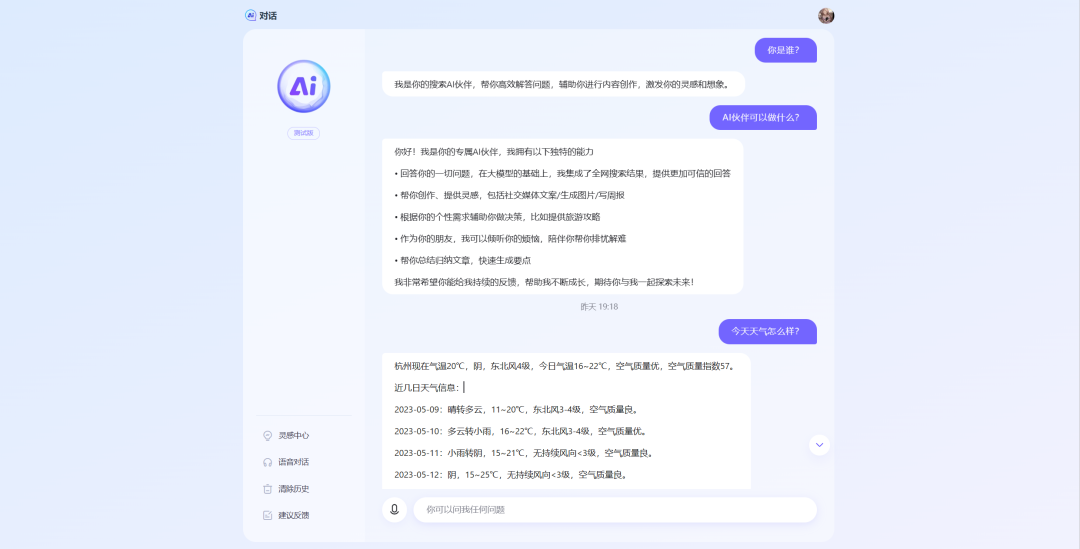Click the headphone icon beside 语音对话
This screenshot has width=1080, height=549.
point(267,462)
